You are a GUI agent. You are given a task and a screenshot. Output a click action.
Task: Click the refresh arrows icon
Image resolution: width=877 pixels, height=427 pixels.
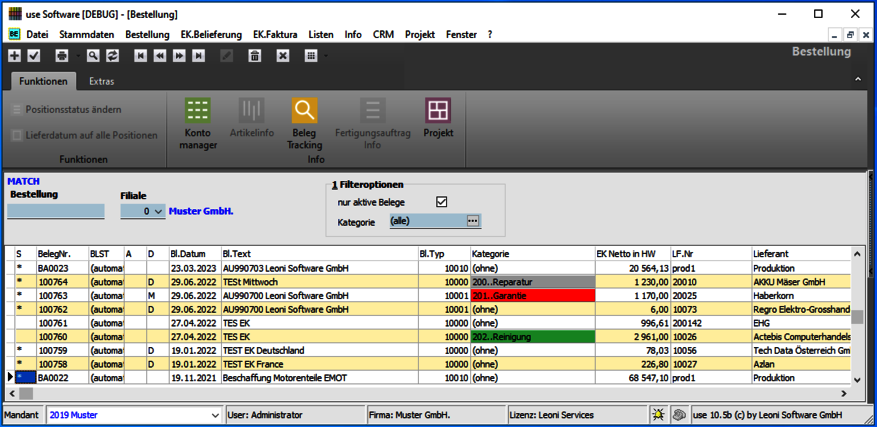click(x=112, y=56)
